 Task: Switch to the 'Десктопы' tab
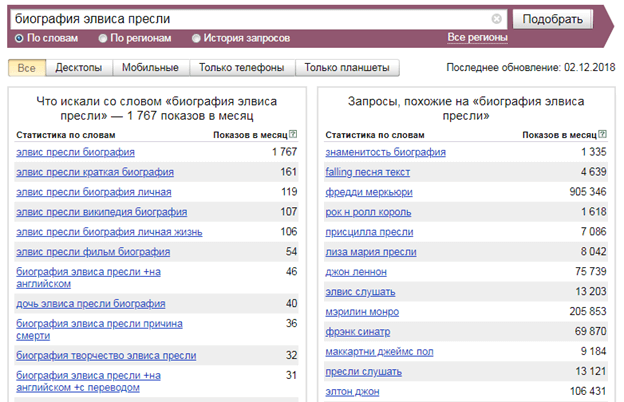[x=79, y=68]
